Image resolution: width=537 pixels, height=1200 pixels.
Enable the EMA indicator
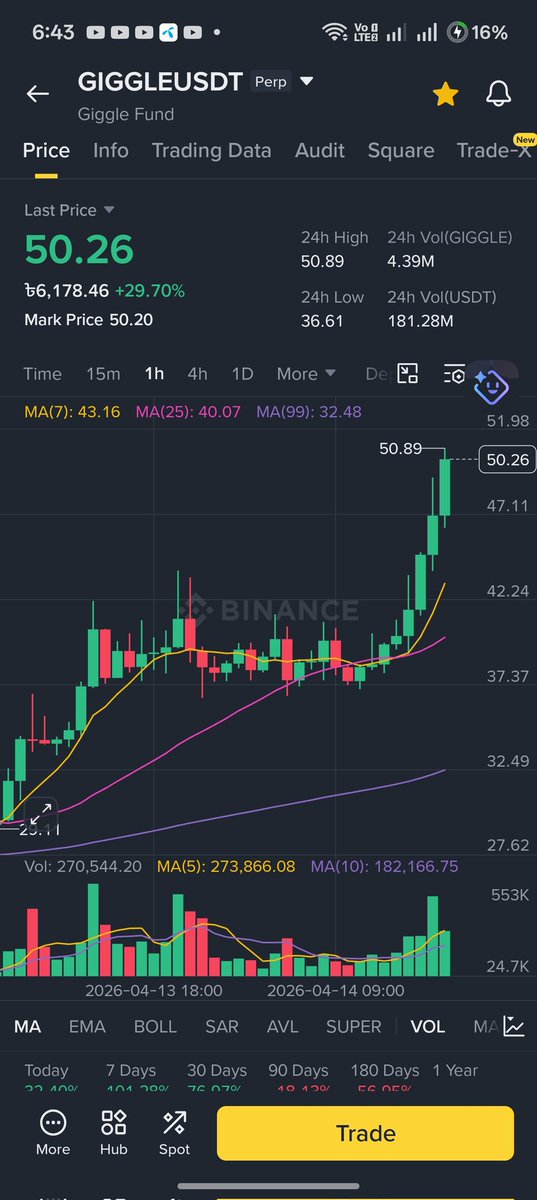pyautogui.click(x=87, y=1026)
